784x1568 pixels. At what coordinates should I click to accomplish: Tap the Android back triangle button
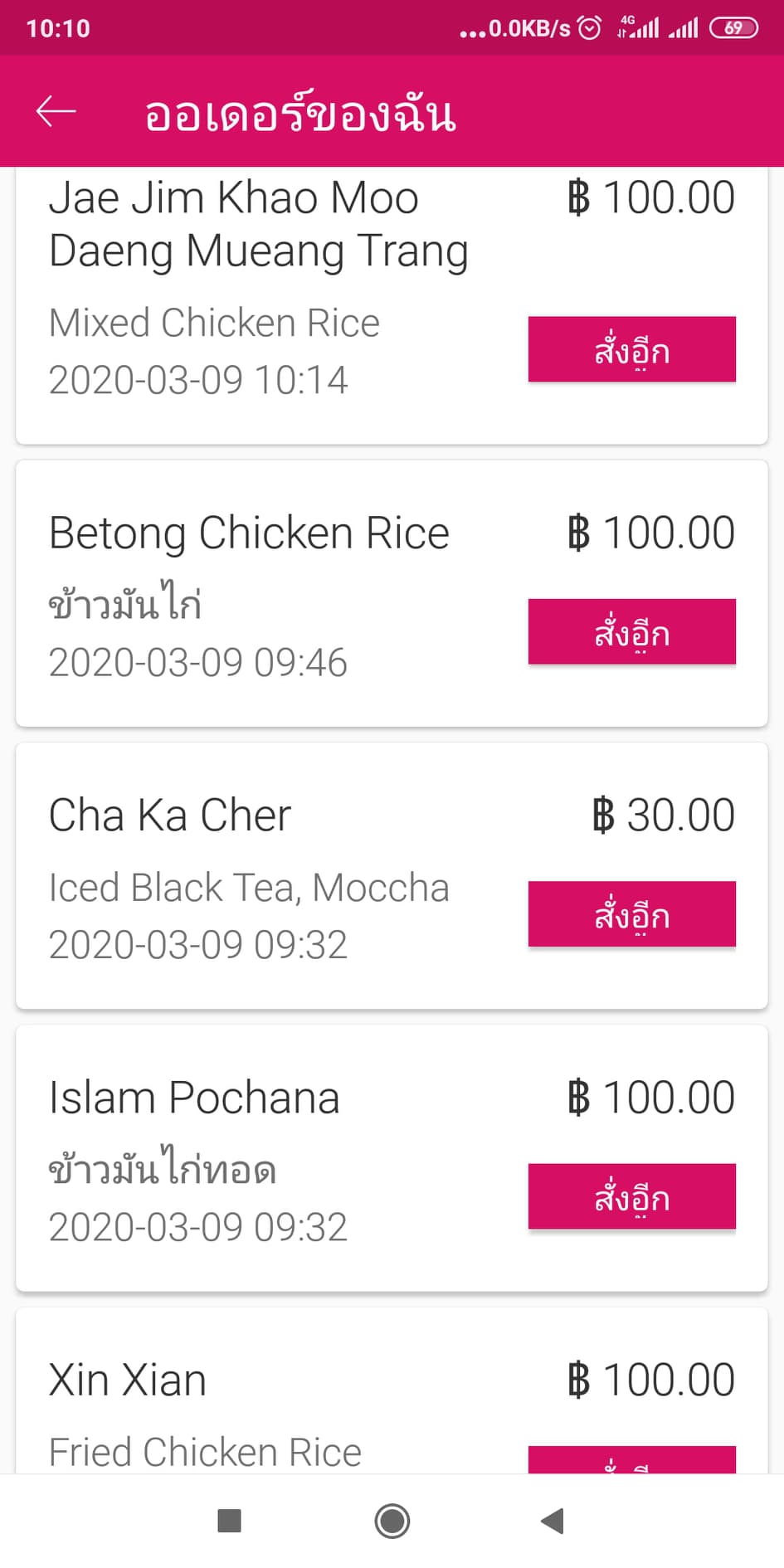(552, 1521)
